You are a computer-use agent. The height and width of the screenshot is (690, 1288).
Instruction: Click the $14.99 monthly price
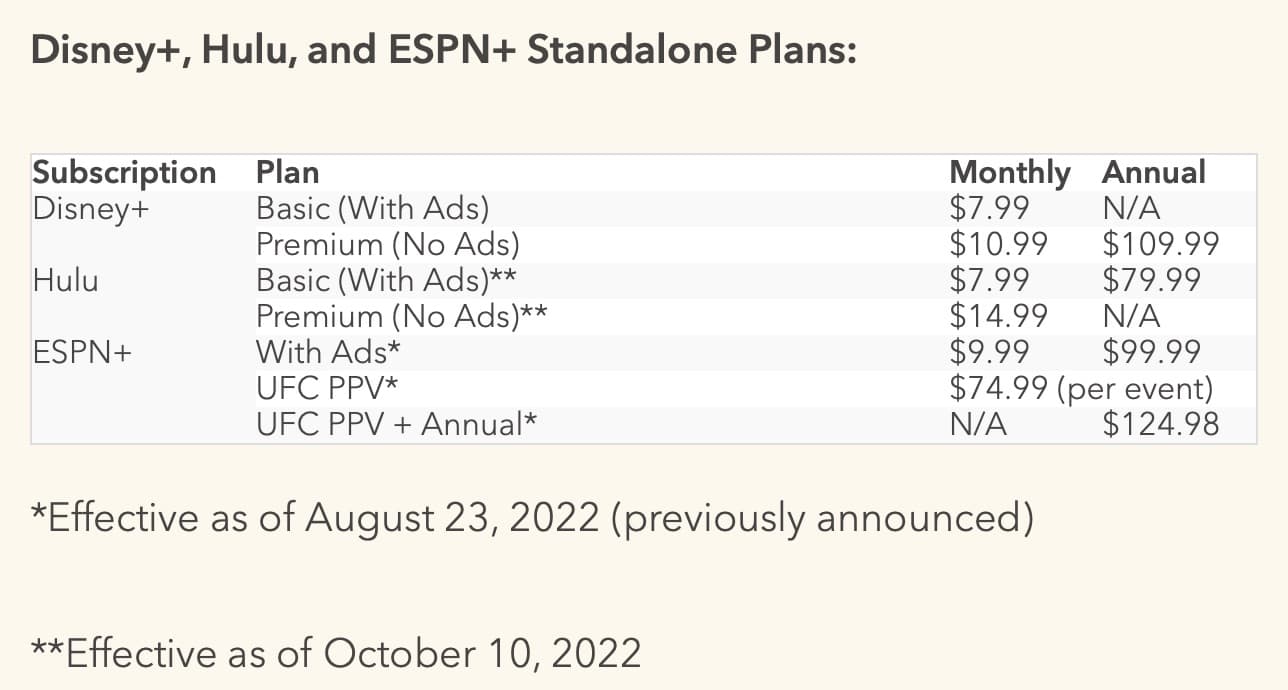pos(998,316)
